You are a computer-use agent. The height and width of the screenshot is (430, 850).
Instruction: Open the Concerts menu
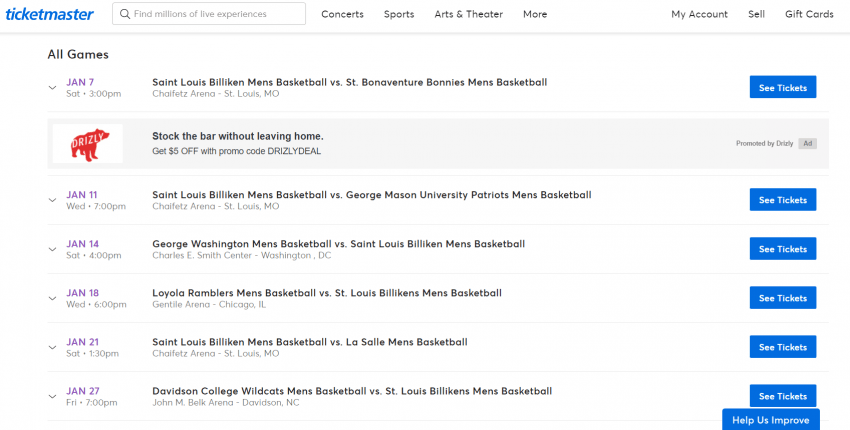point(342,15)
